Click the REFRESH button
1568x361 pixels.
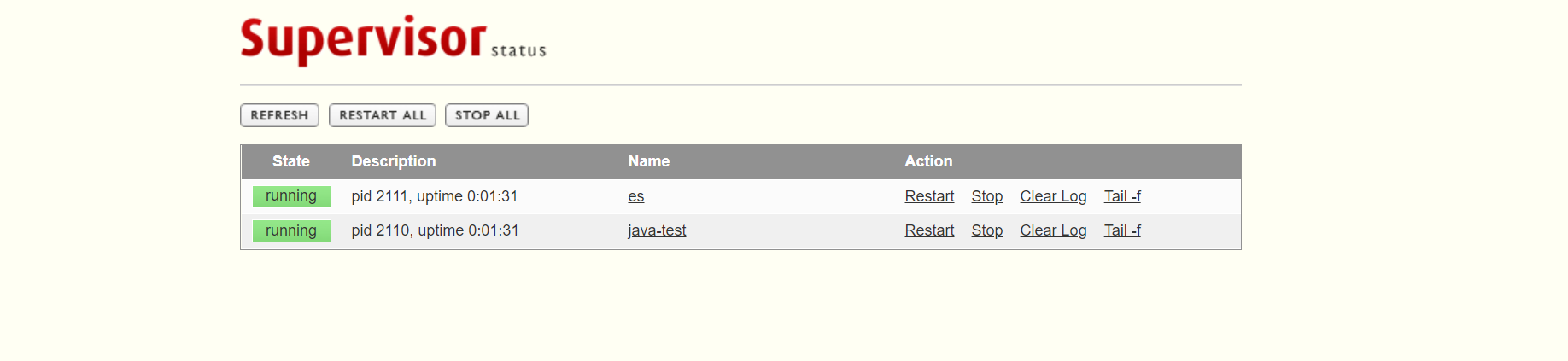click(x=279, y=115)
